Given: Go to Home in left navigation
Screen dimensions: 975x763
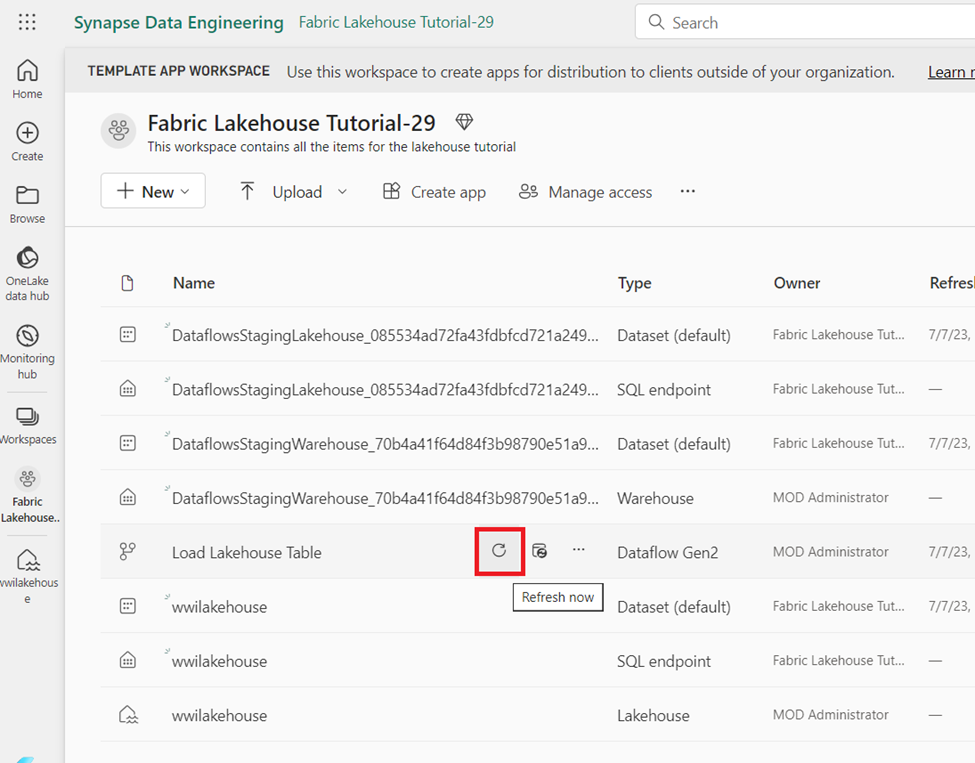Looking at the screenshot, I should (x=27, y=79).
